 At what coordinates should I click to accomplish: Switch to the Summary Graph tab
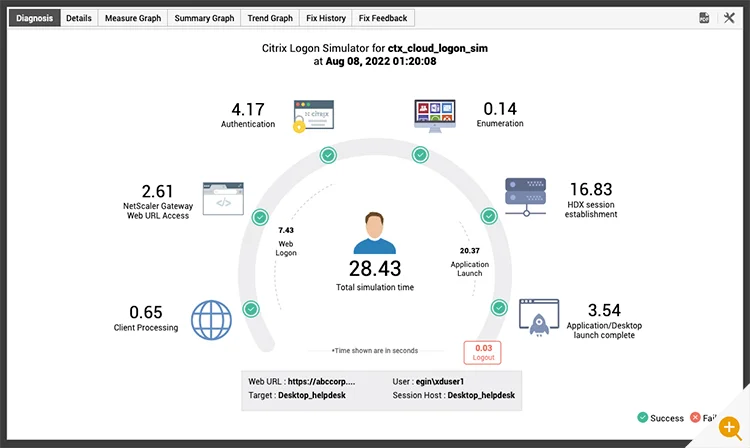pyautogui.click(x=204, y=18)
